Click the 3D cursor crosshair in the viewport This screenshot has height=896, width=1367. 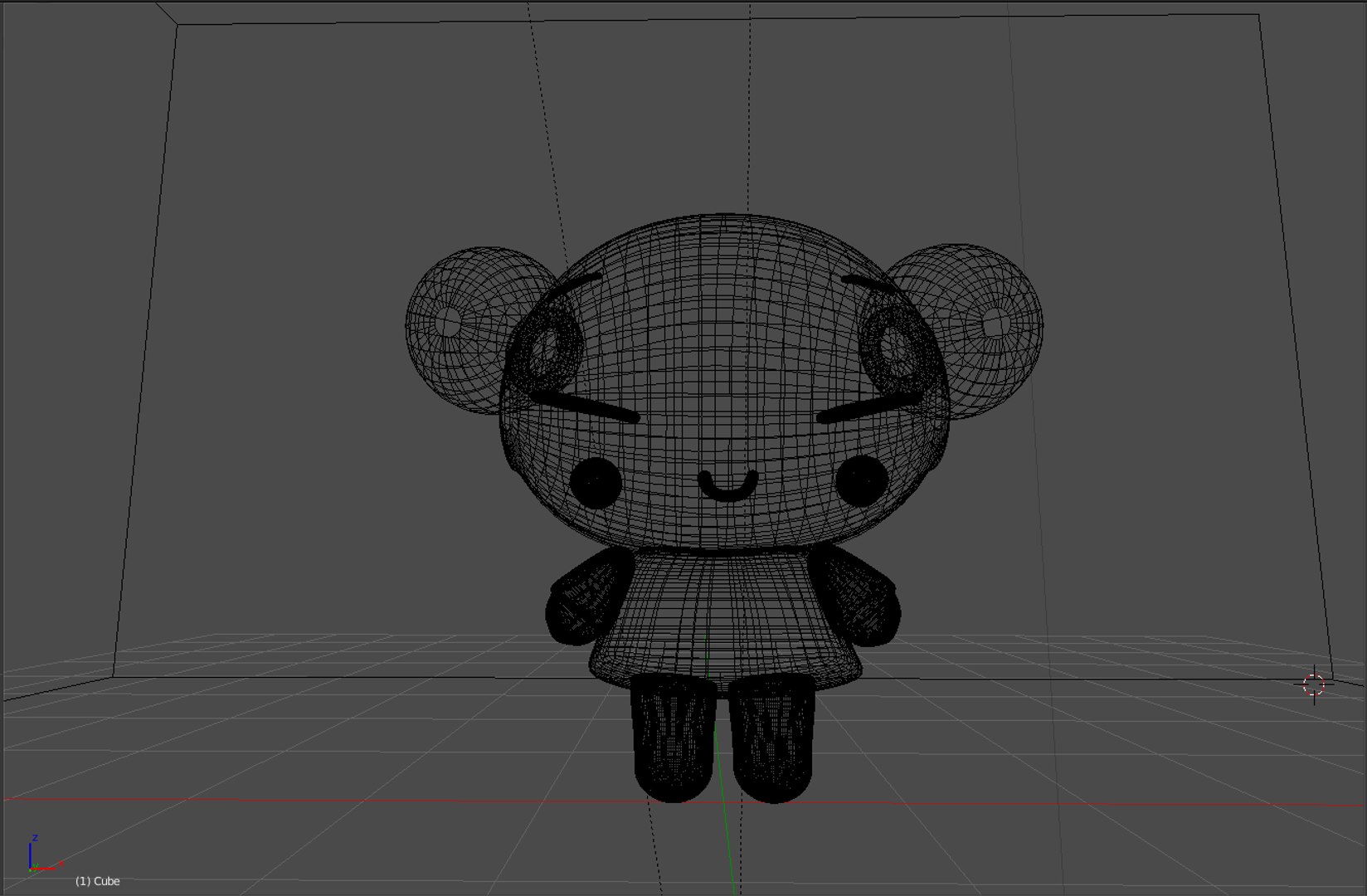(x=1314, y=685)
